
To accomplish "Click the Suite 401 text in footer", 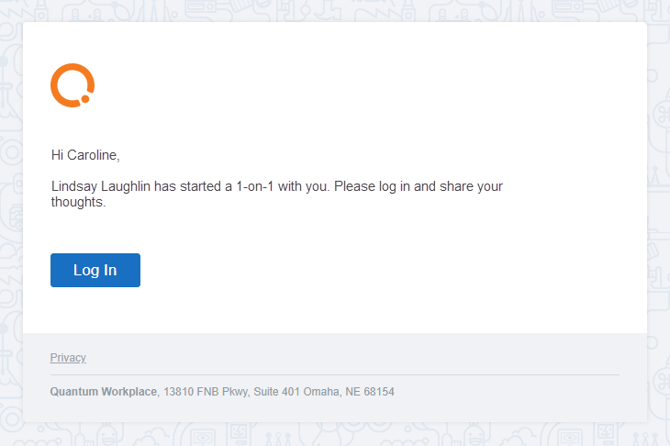I will click(x=276, y=392).
